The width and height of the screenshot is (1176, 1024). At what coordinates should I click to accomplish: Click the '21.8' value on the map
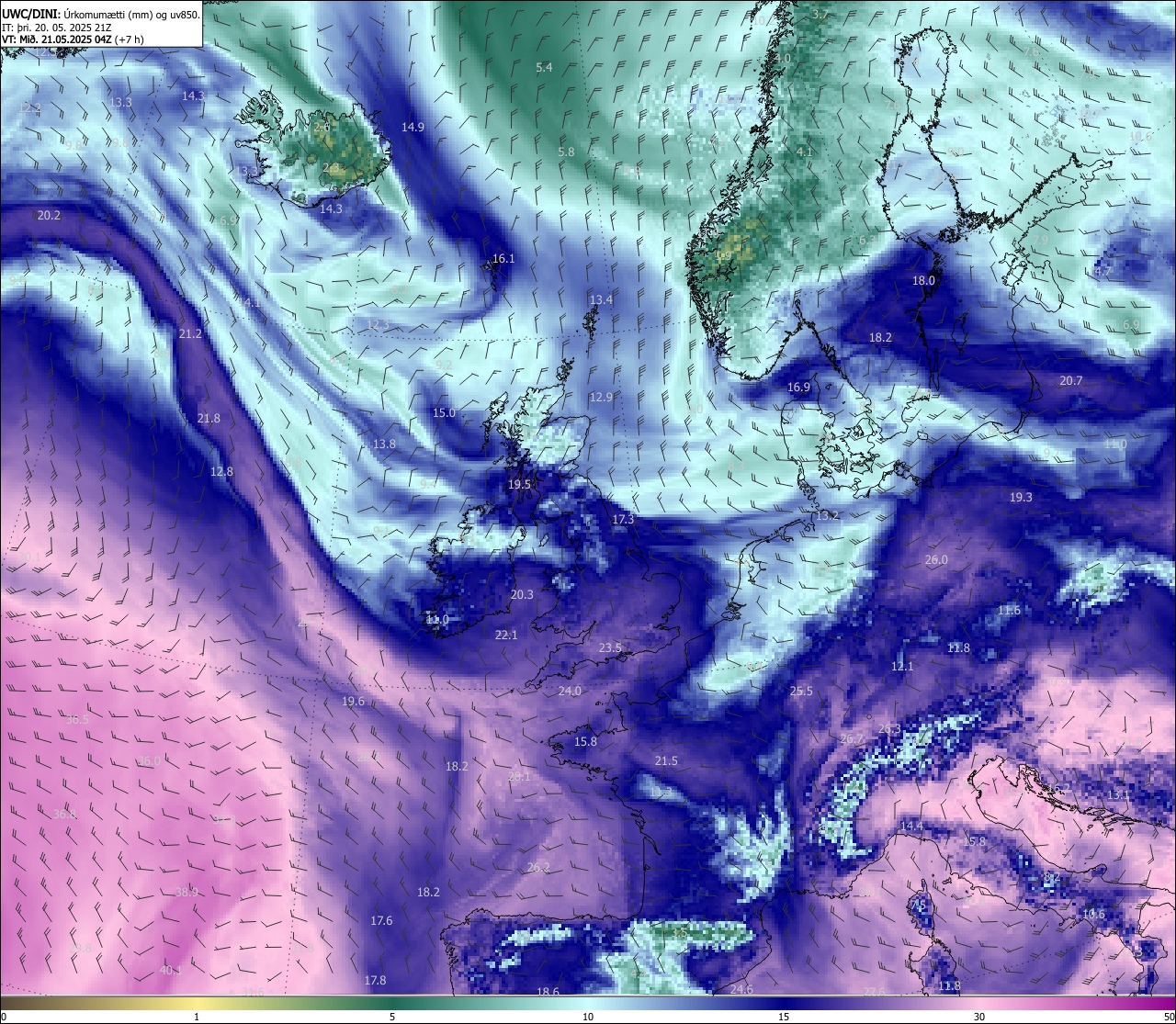coord(209,419)
